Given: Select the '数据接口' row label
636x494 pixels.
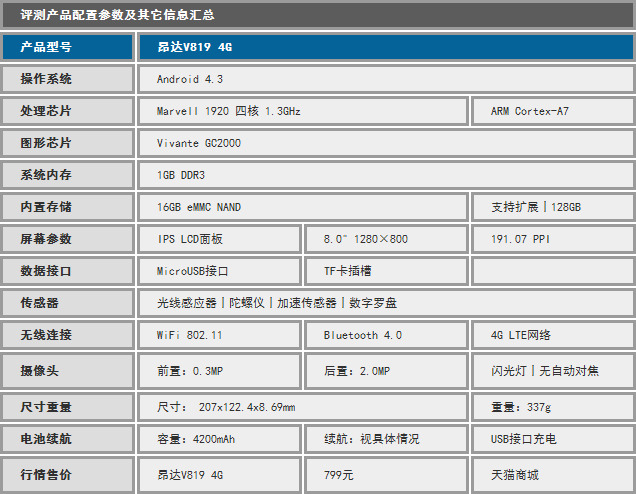Looking at the screenshot, I should 68,271.
